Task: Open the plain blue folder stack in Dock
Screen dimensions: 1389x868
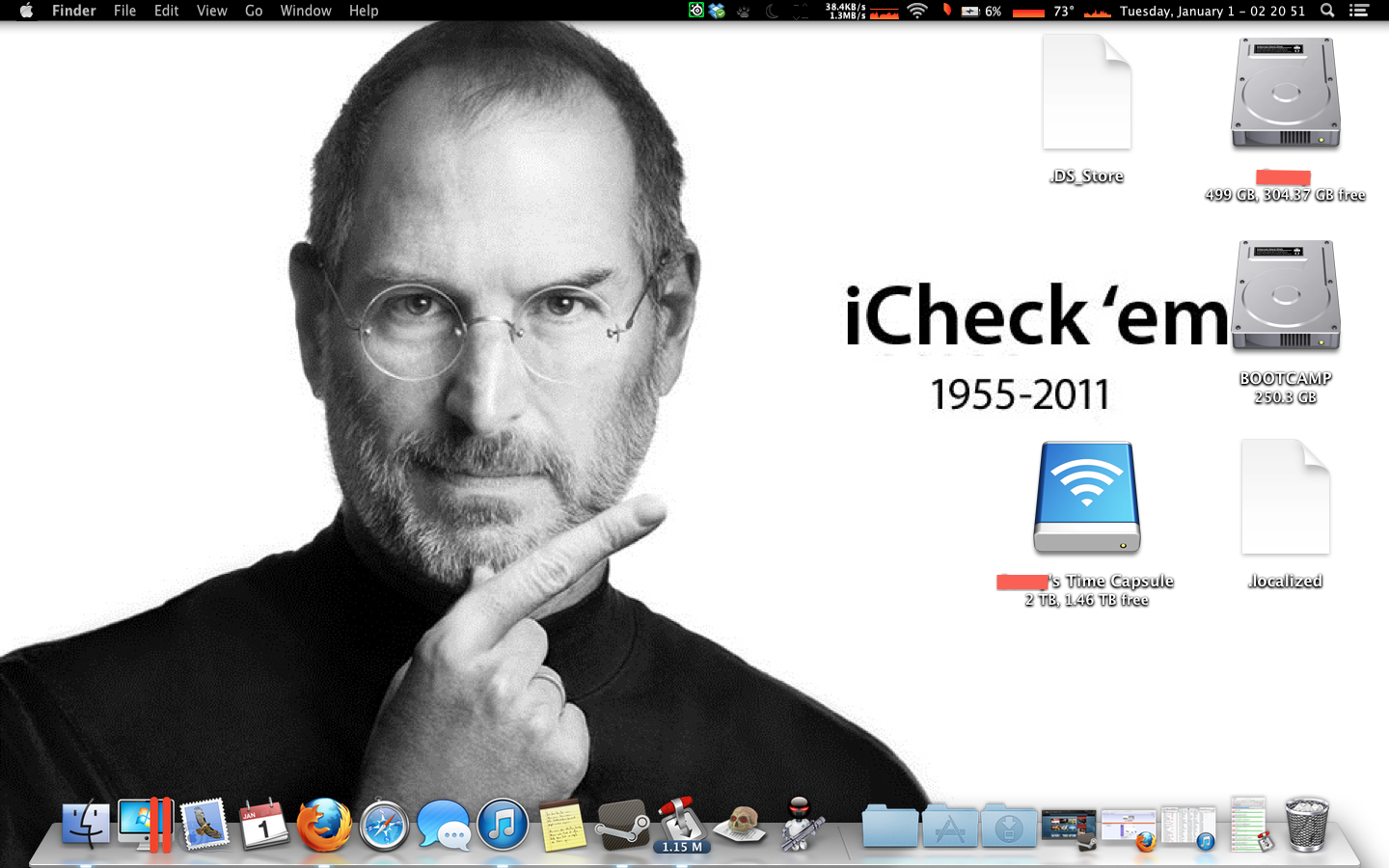Action: pos(889,826)
